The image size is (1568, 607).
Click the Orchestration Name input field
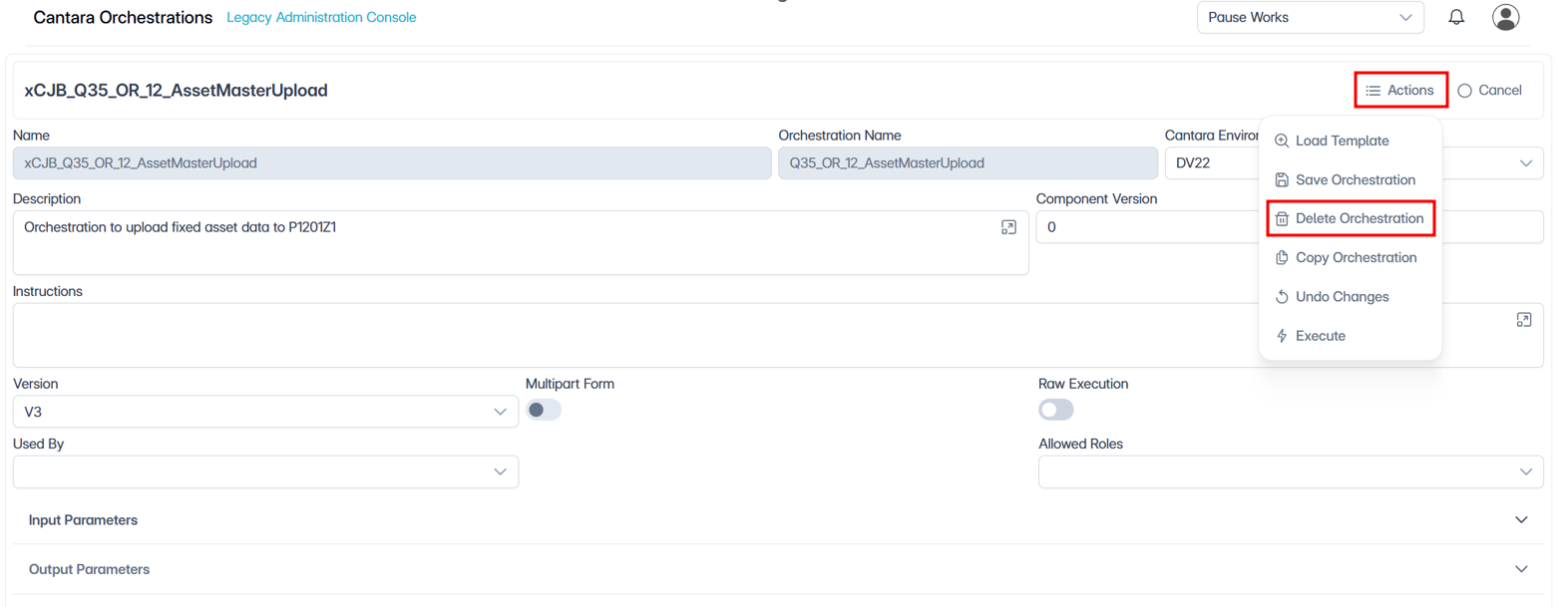click(968, 163)
